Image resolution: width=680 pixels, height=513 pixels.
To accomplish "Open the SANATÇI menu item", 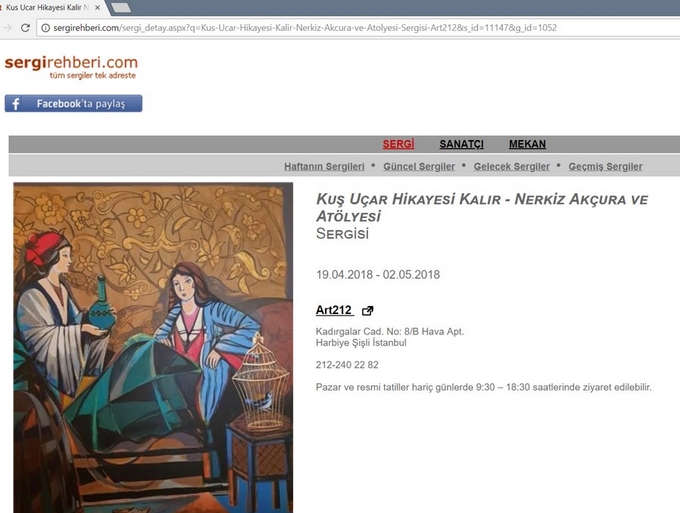I will click(461, 144).
